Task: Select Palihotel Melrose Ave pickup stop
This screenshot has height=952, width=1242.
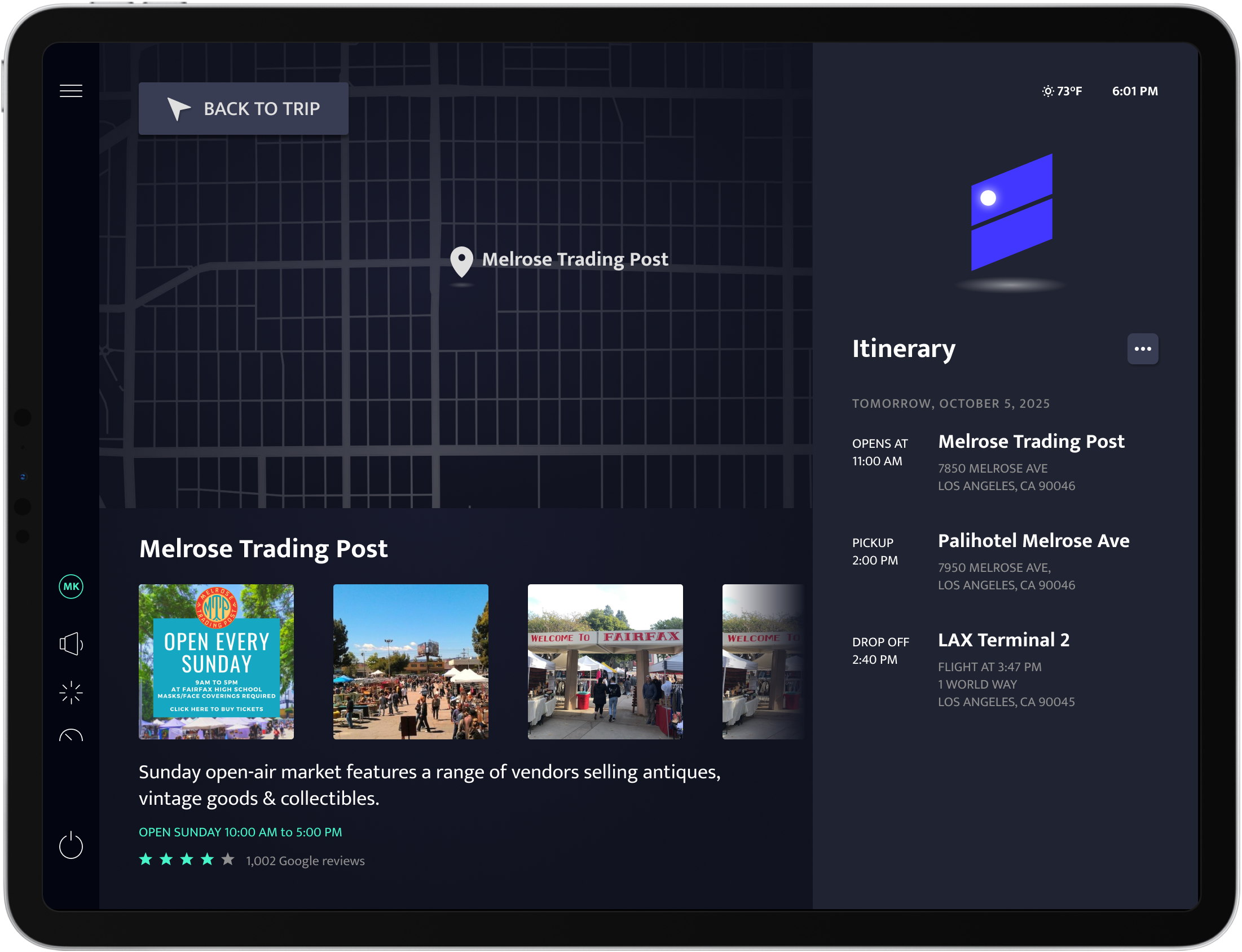Action: click(1033, 541)
